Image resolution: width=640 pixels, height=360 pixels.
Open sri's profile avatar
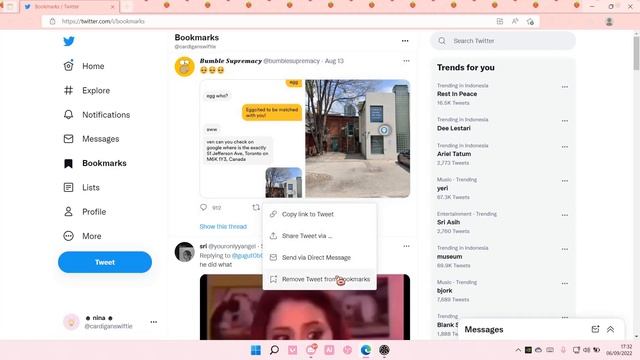pyautogui.click(x=184, y=252)
